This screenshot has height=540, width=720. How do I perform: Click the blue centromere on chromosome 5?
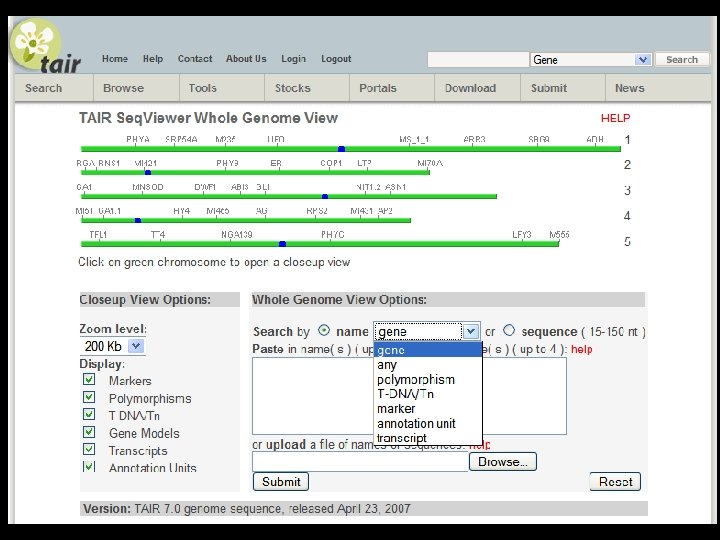(282, 244)
